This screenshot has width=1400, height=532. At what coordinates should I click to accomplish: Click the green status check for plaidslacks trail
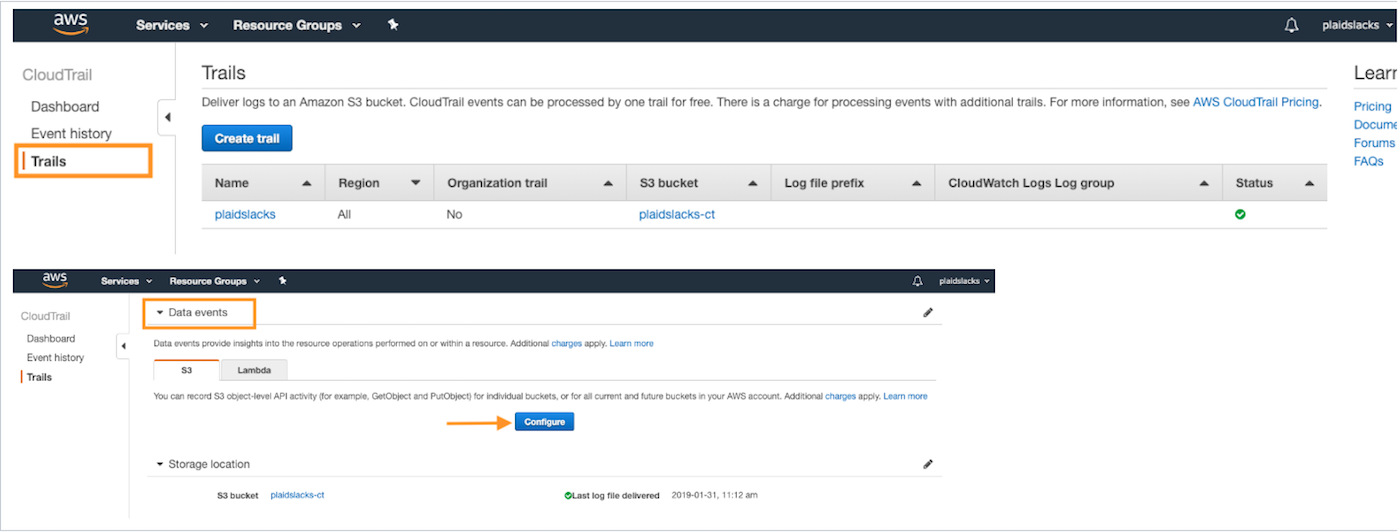click(1240, 214)
